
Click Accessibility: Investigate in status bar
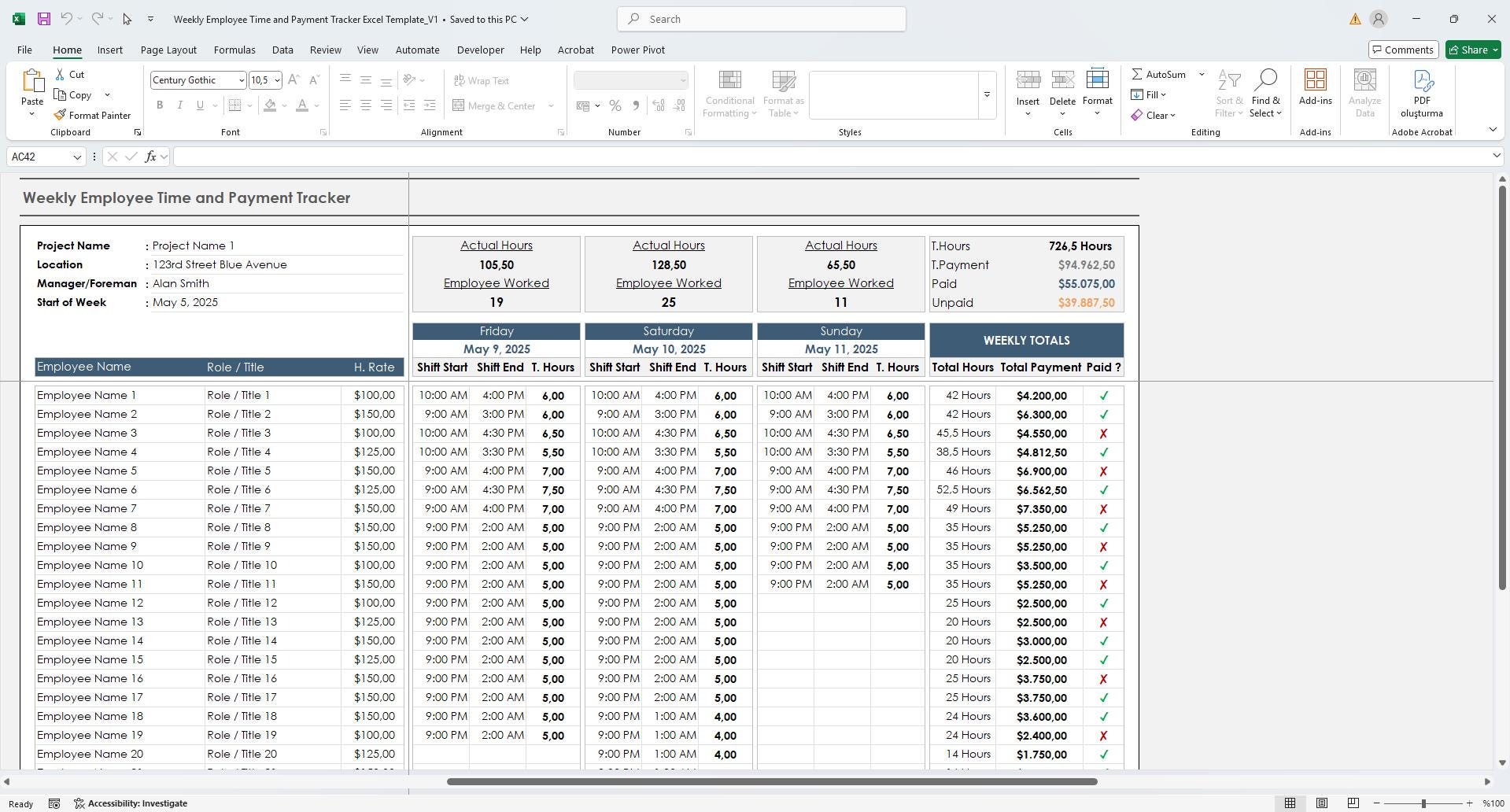[131, 803]
